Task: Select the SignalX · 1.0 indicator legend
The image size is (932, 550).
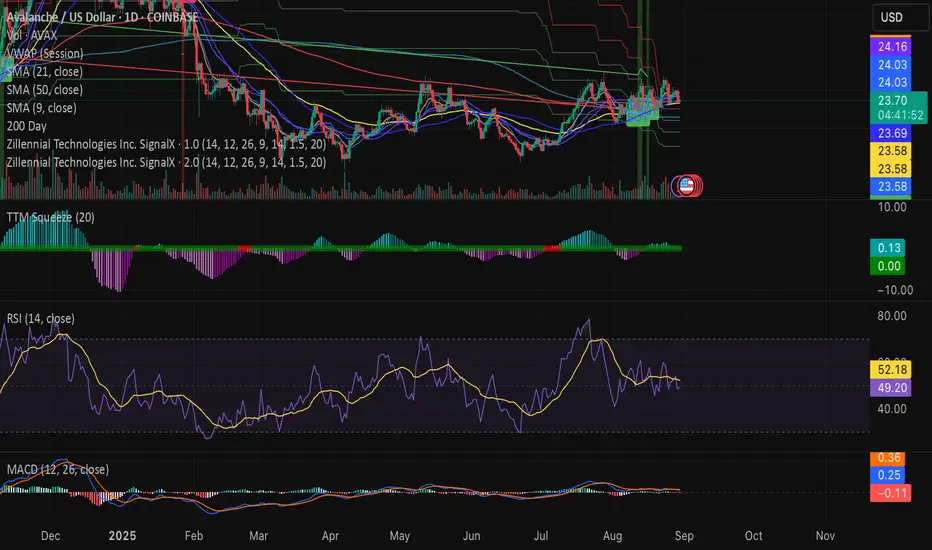Action: click(x=166, y=144)
